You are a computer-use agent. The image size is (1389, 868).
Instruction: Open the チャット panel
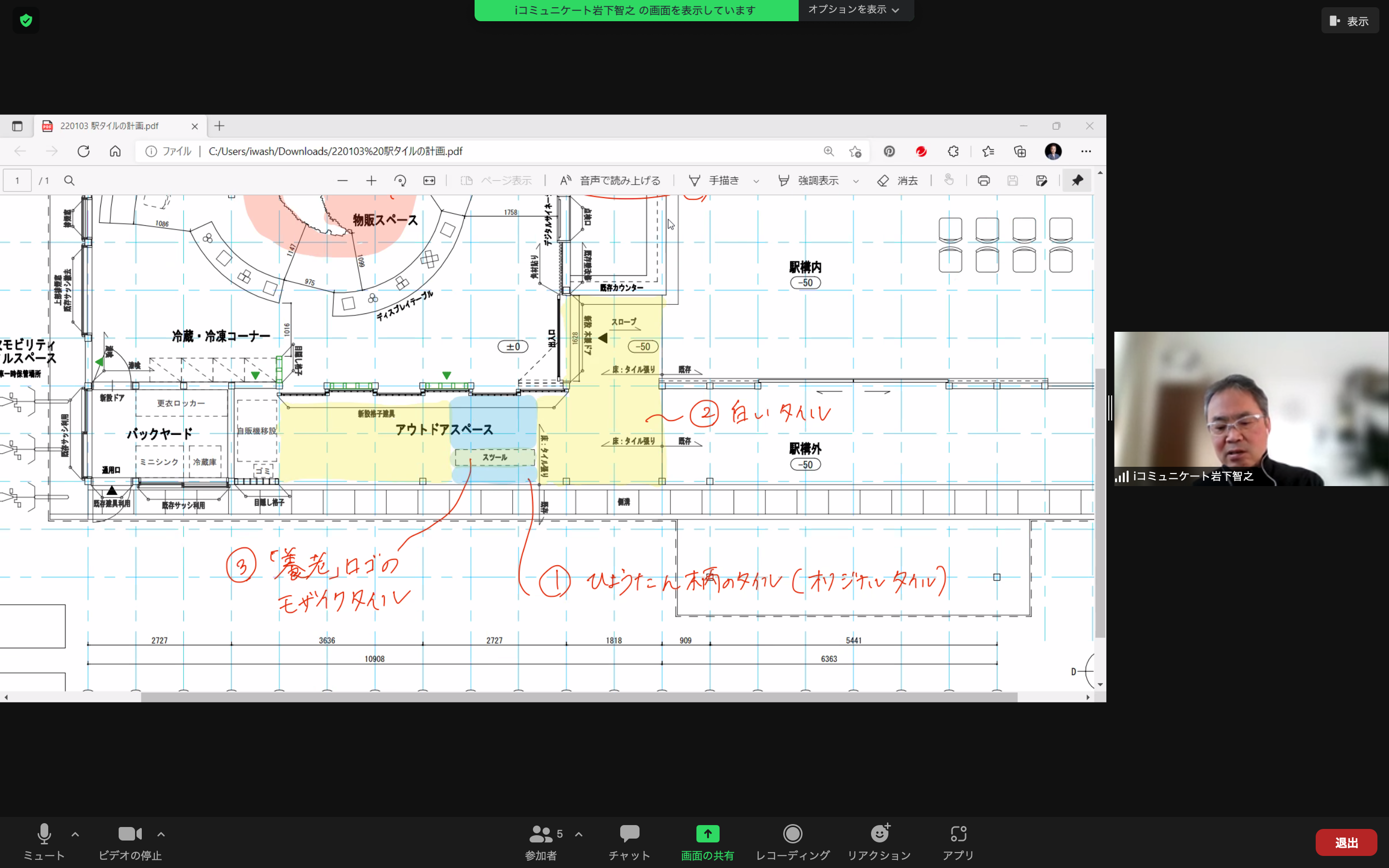pos(630,841)
